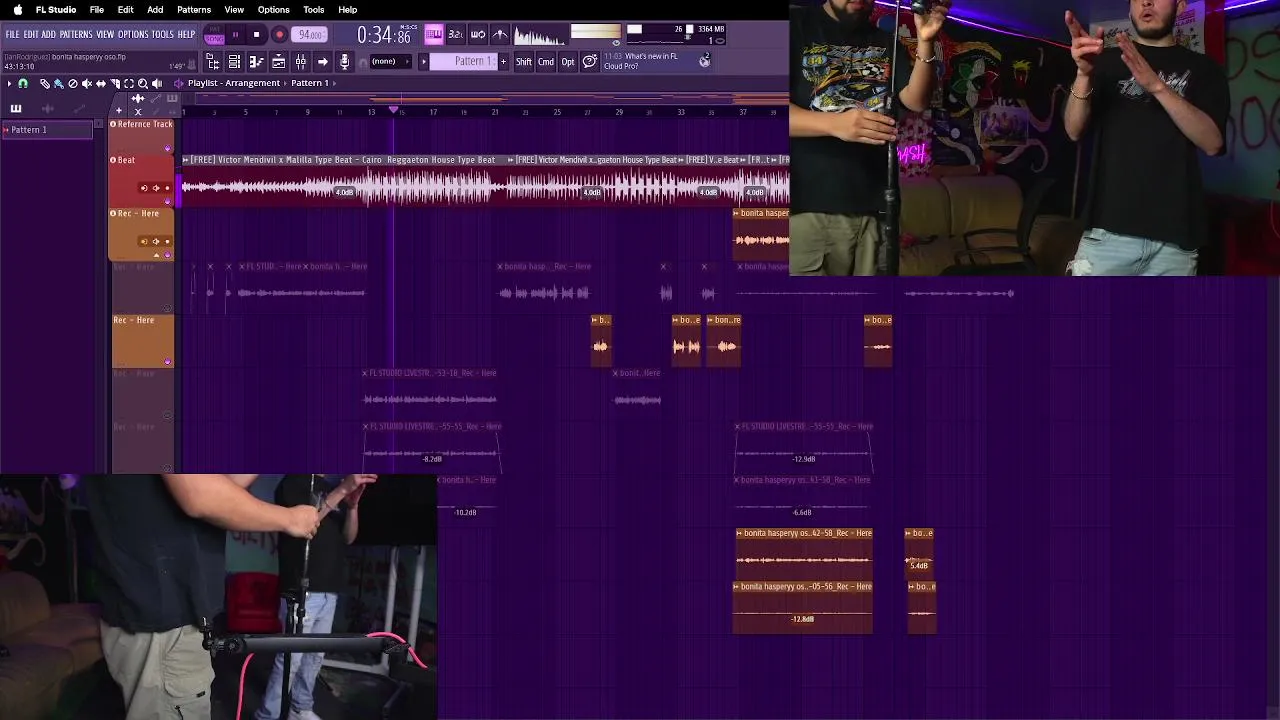The image size is (1280, 720).
Task: Open FL Studio's in-window FILE menu
Action: pos(12,35)
